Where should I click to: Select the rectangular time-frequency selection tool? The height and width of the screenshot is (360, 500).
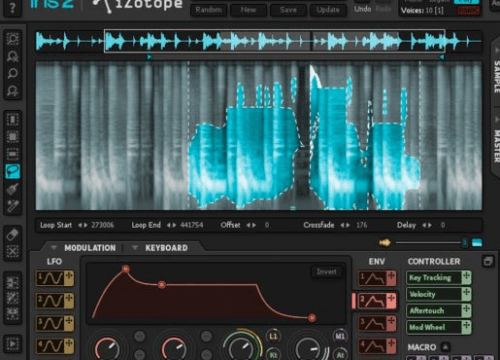click(13, 137)
